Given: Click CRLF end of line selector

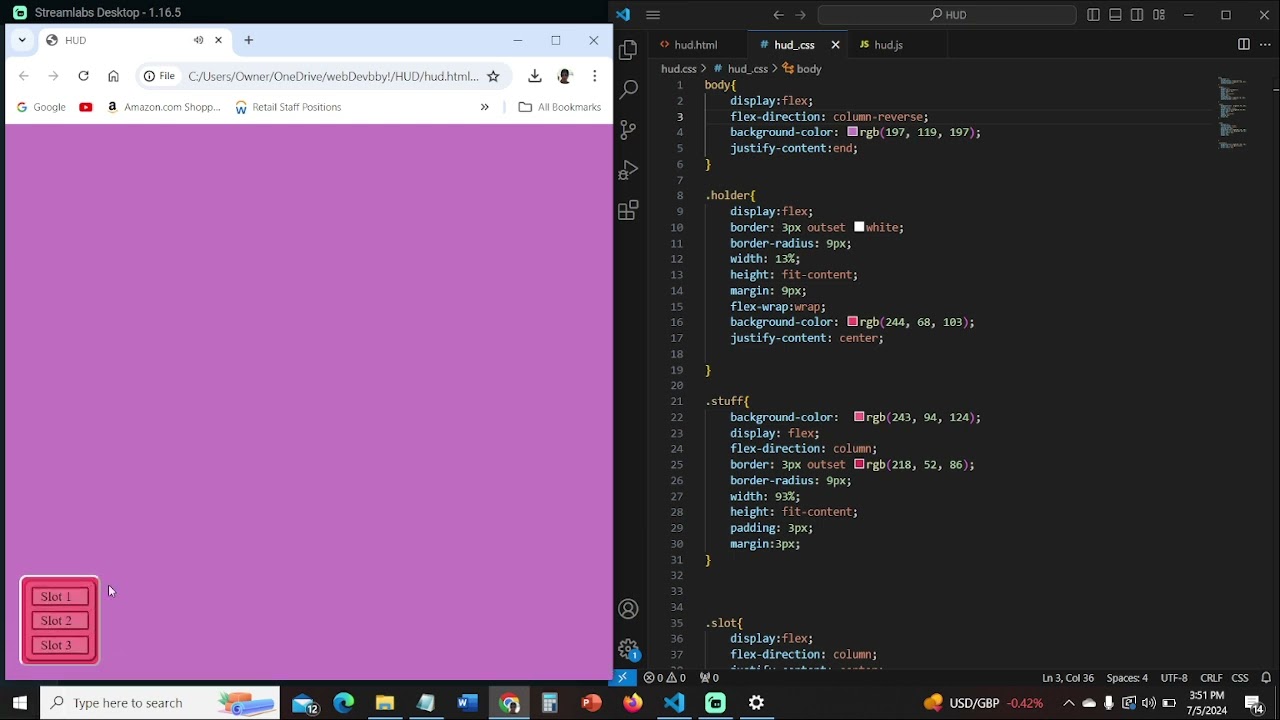Looking at the screenshot, I should pos(1211,678).
